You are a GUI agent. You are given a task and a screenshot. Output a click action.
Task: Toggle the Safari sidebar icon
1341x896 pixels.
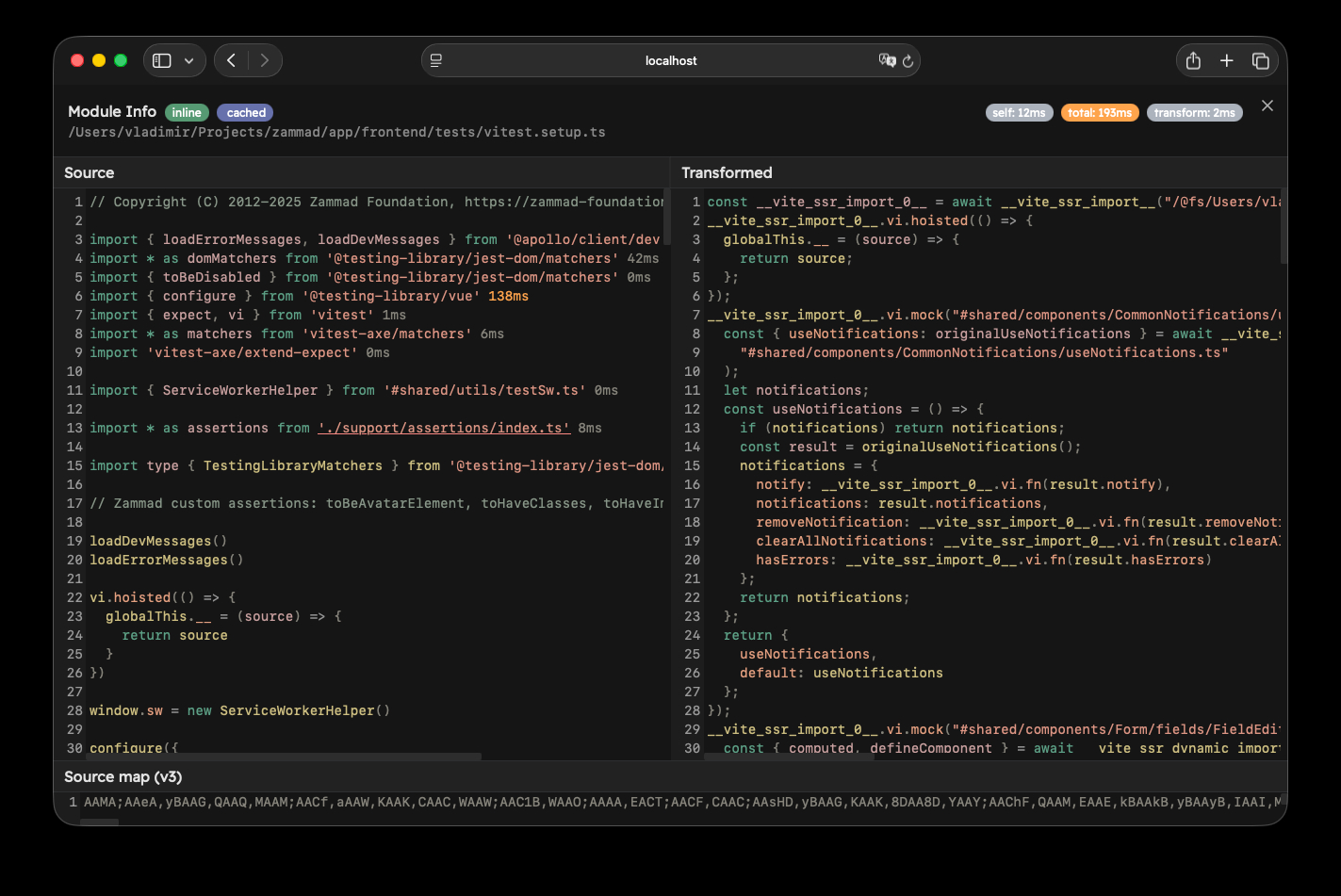point(162,60)
